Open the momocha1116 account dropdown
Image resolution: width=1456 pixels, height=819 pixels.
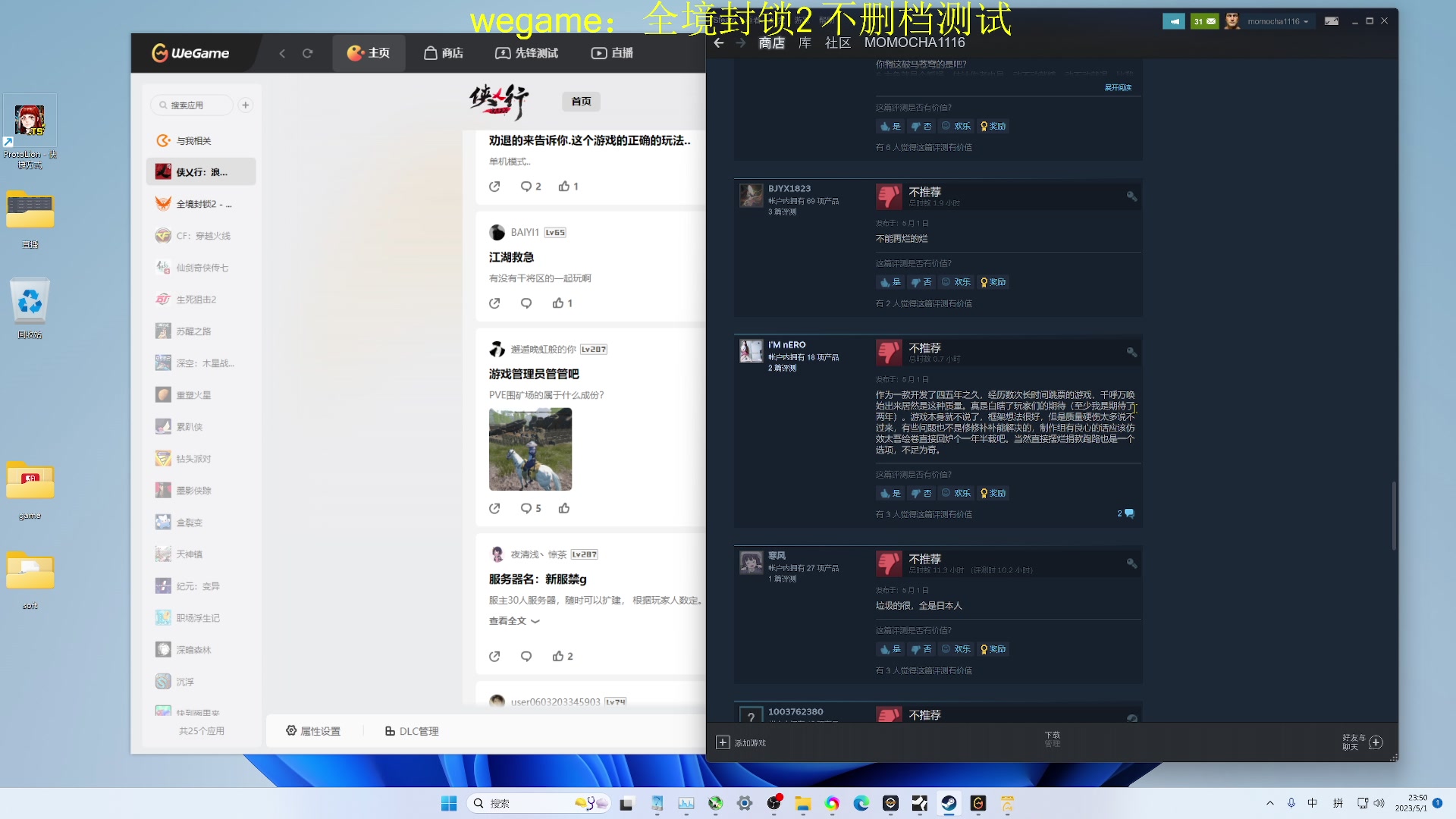(x=1278, y=21)
